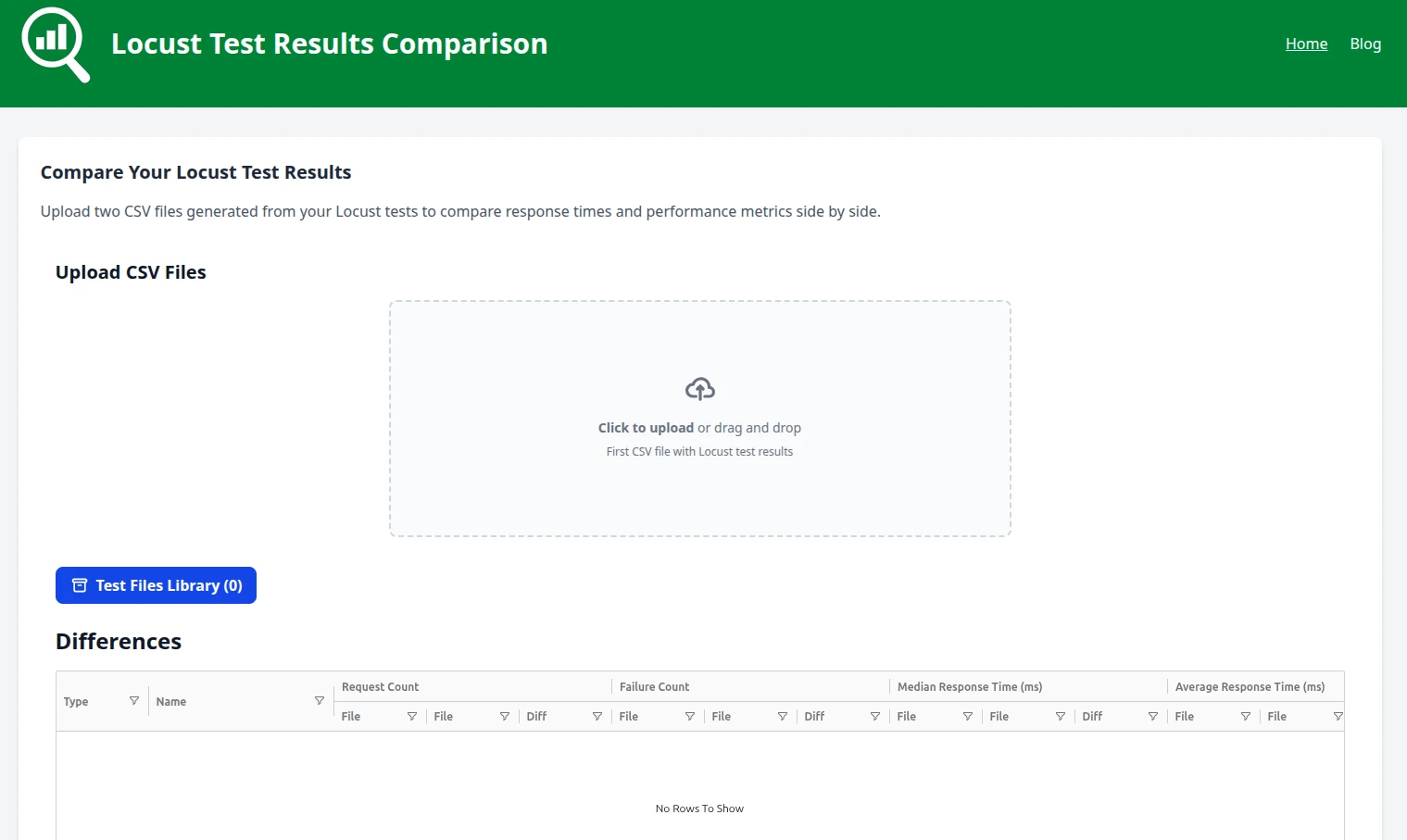This screenshot has height=840, width=1407.
Task: Click the magnifying-glass bar chart logo
Action: coord(54,43)
